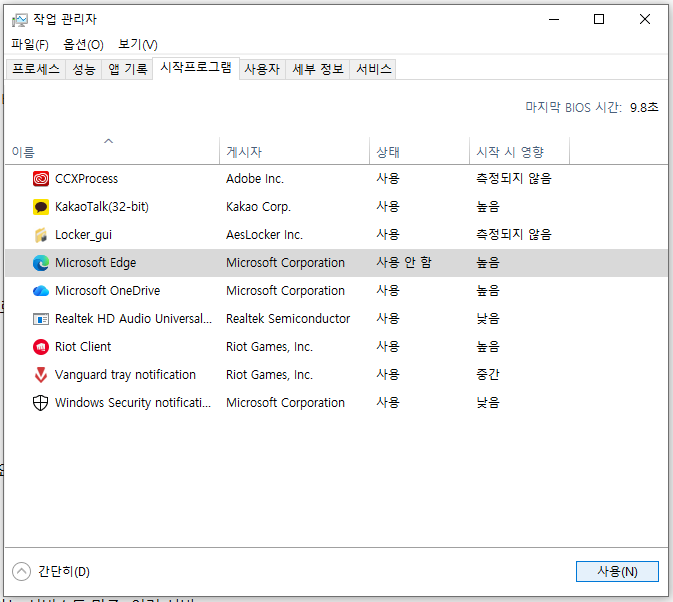Viewport: 673px width, 602px height.
Task: Click the 간단히(D) fewer details label
Action: click(64, 572)
